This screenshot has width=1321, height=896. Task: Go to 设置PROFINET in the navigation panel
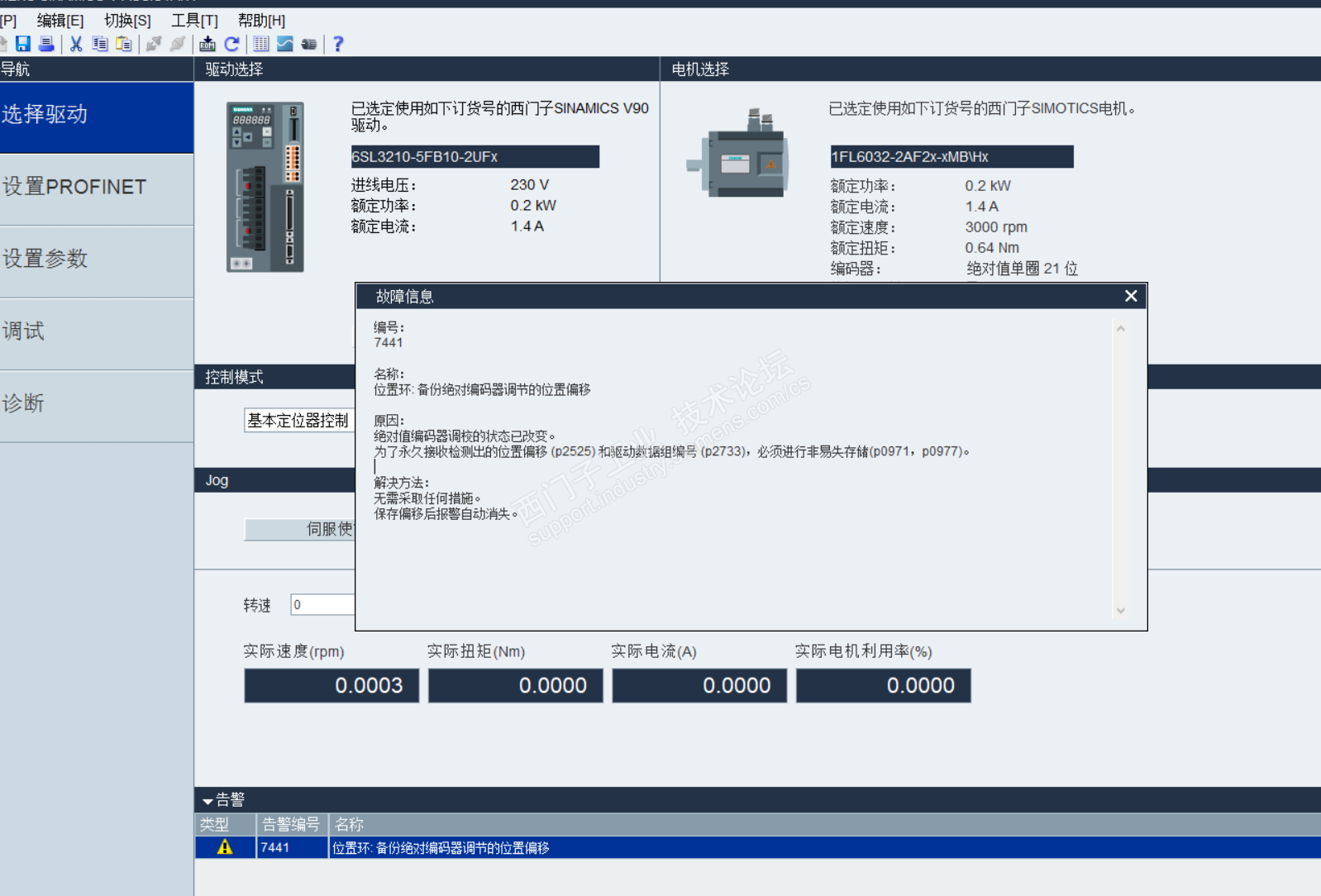click(x=97, y=189)
